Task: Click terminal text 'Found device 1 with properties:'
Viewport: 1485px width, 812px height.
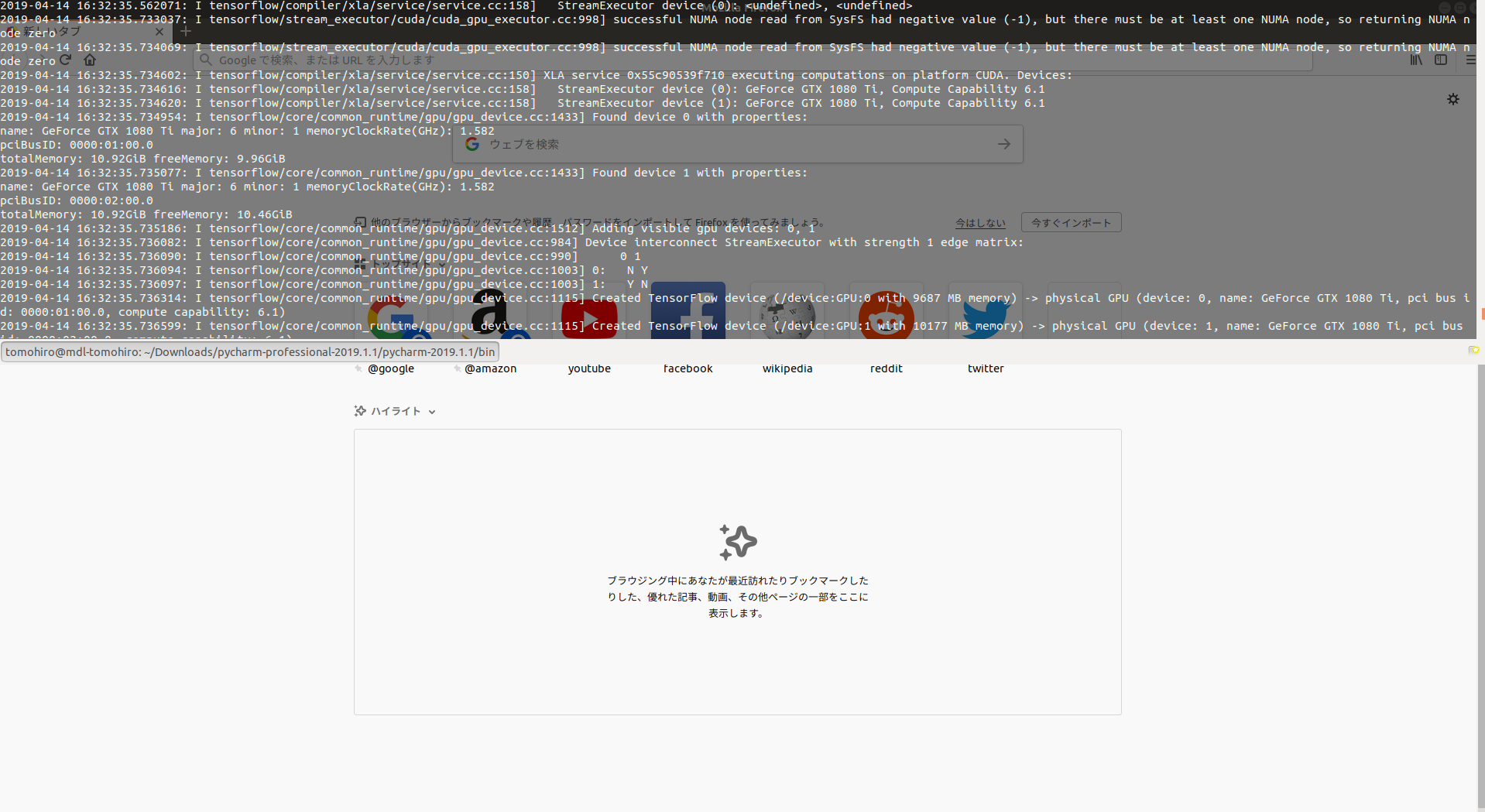Action: point(700,173)
